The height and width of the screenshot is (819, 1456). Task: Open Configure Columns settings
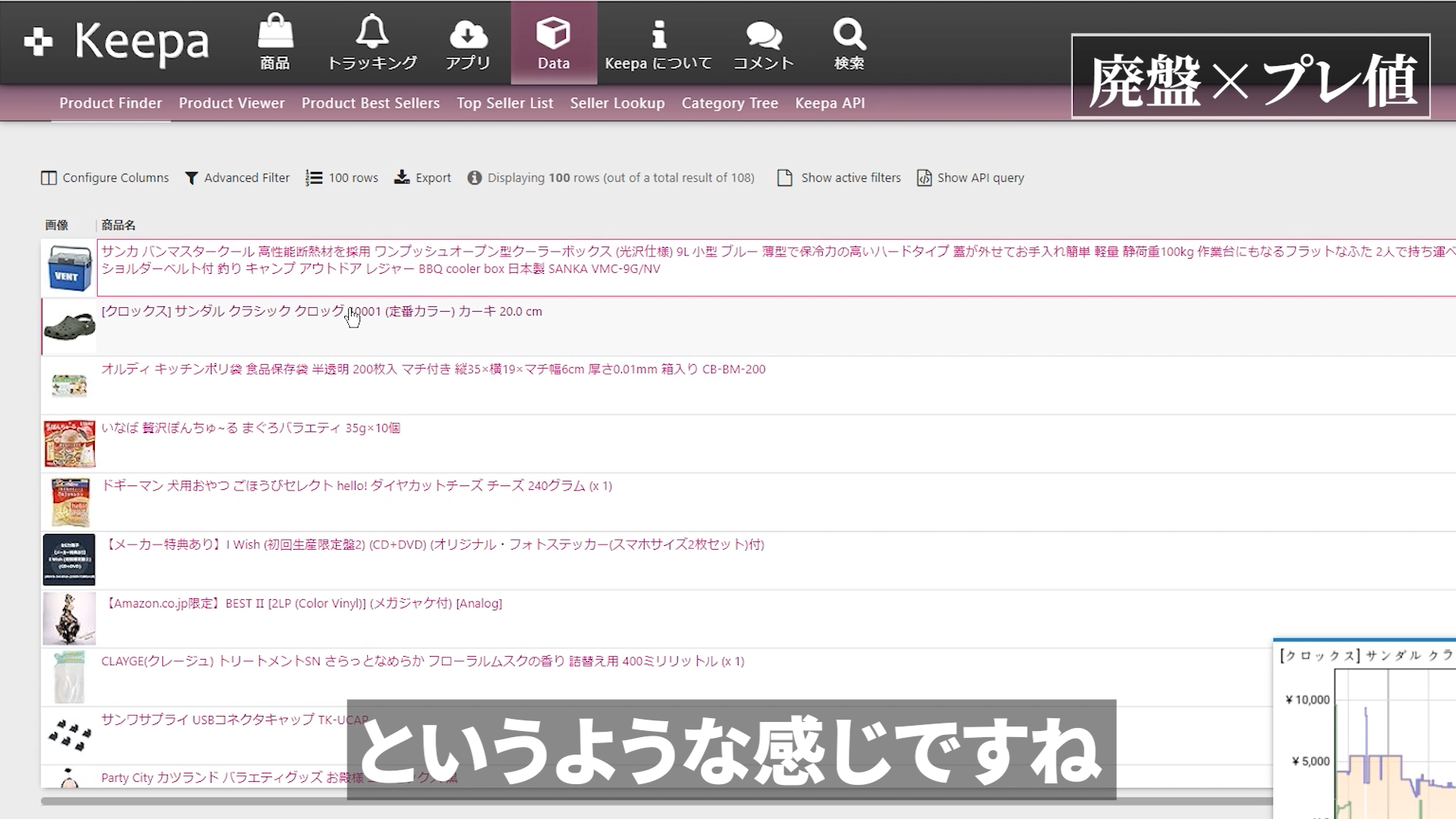(x=105, y=177)
